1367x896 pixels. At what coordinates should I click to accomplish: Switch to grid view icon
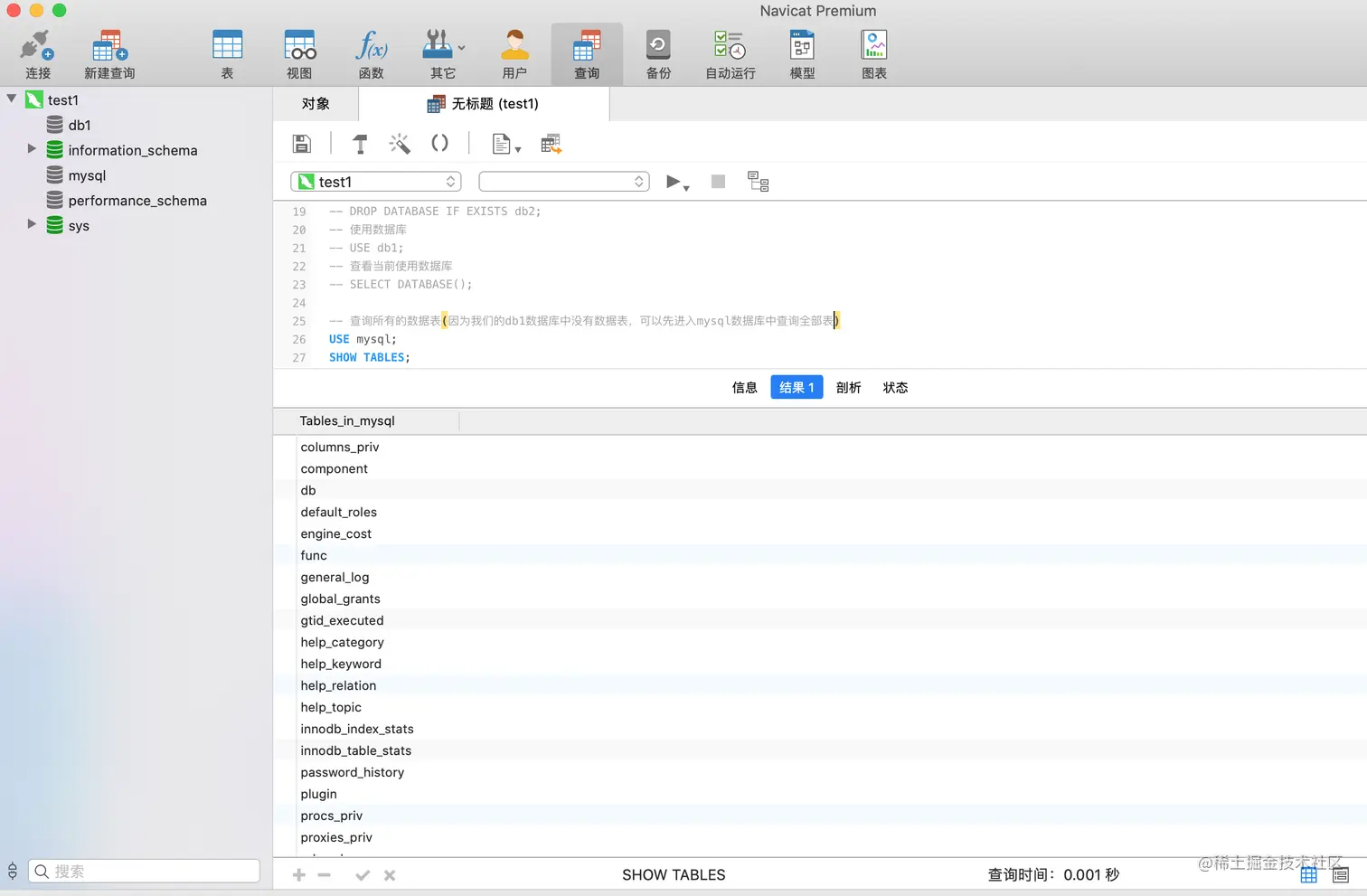[1308, 875]
